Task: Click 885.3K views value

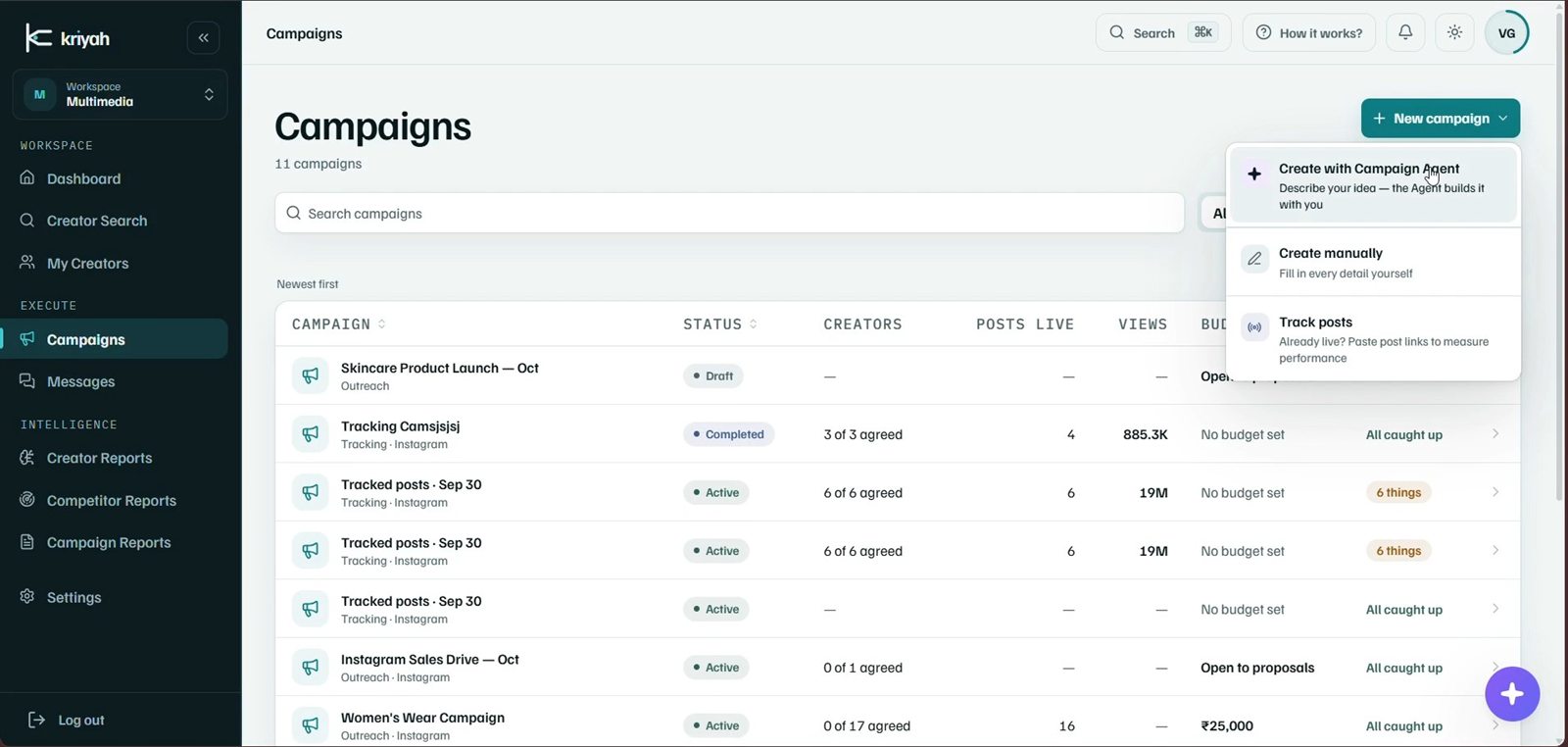Action: coord(1146,434)
